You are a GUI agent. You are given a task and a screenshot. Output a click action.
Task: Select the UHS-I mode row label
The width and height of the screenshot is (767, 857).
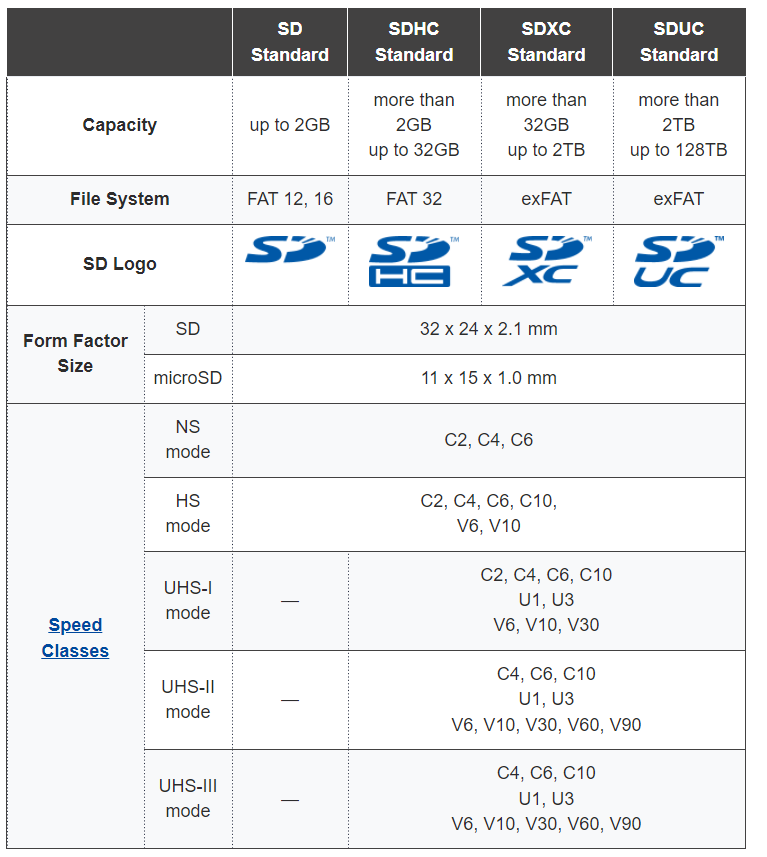click(188, 600)
